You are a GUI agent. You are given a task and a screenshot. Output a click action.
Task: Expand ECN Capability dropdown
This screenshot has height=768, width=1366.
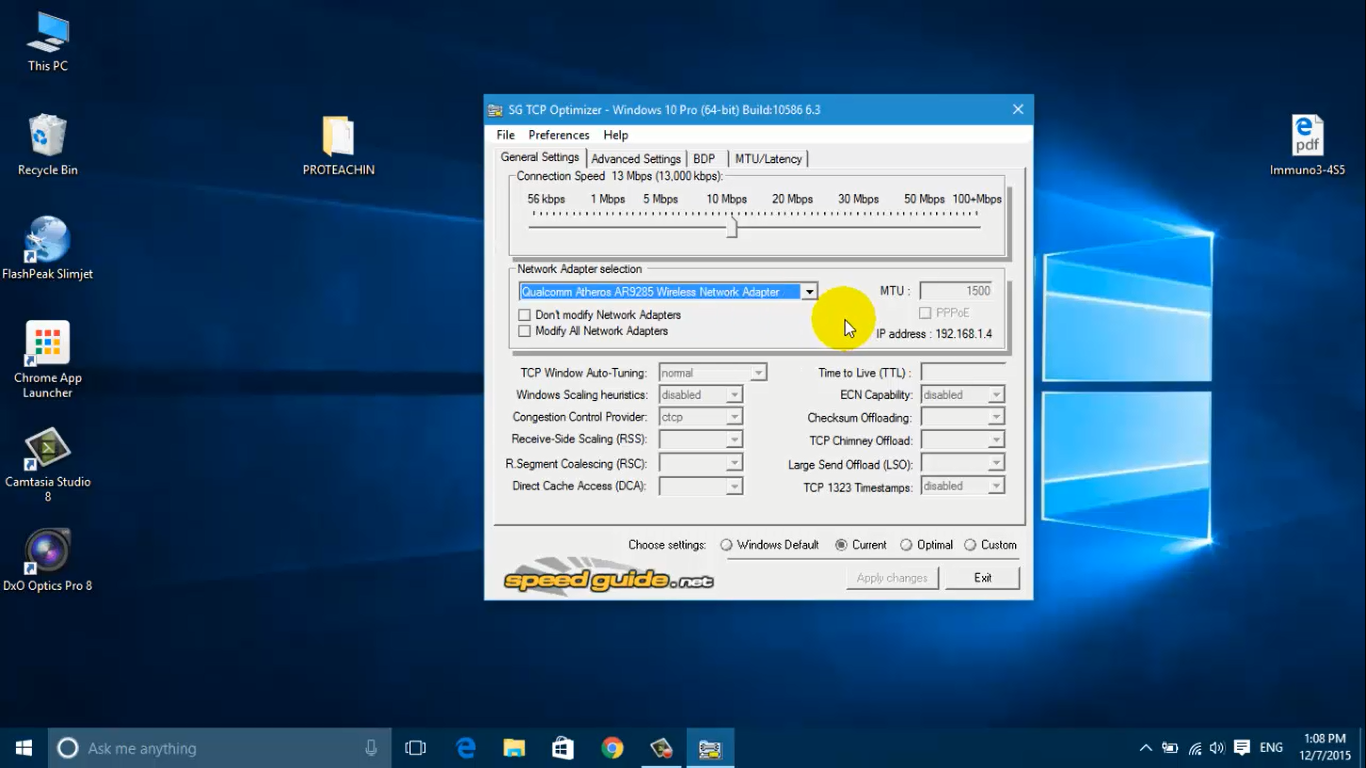(x=996, y=395)
